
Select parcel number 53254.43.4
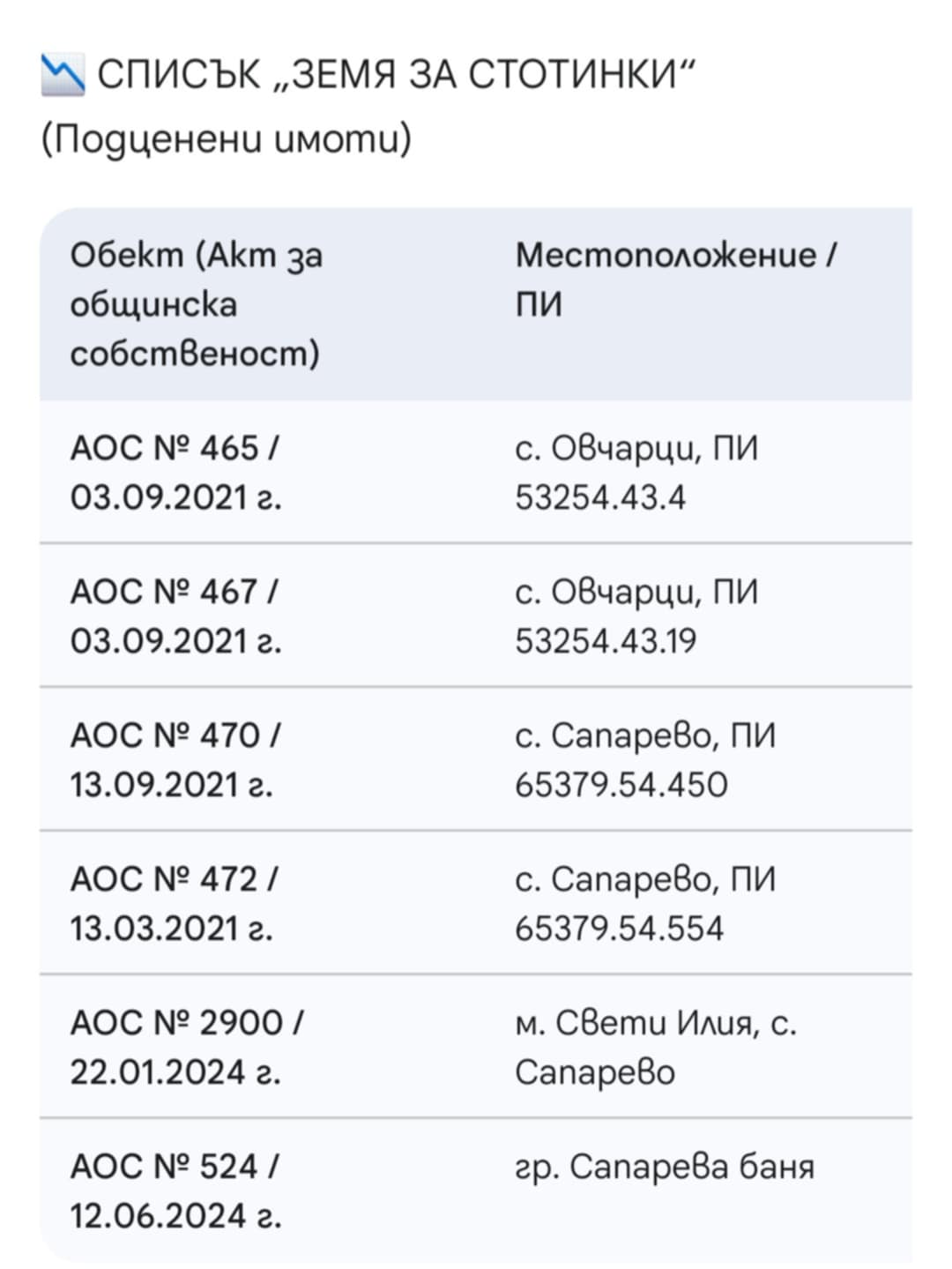pyautogui.click(x=600, y=498)
